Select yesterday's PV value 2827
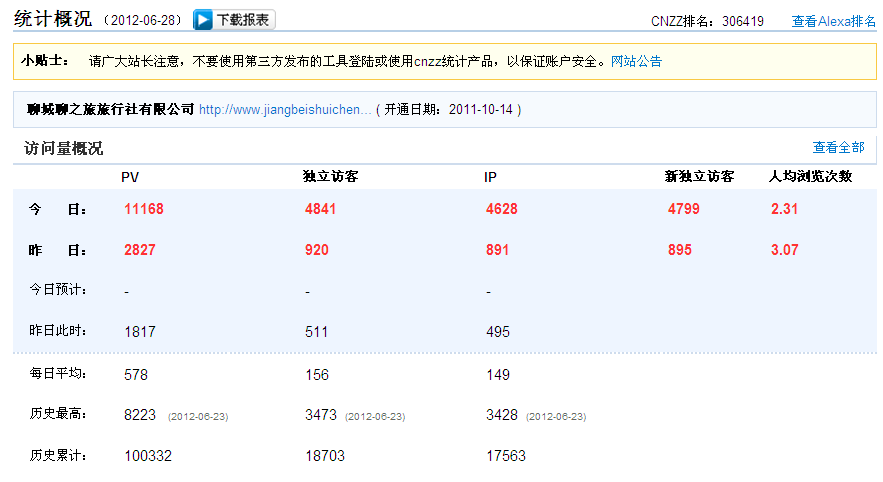This screenshot has width=883, height=482. point(140,250)
